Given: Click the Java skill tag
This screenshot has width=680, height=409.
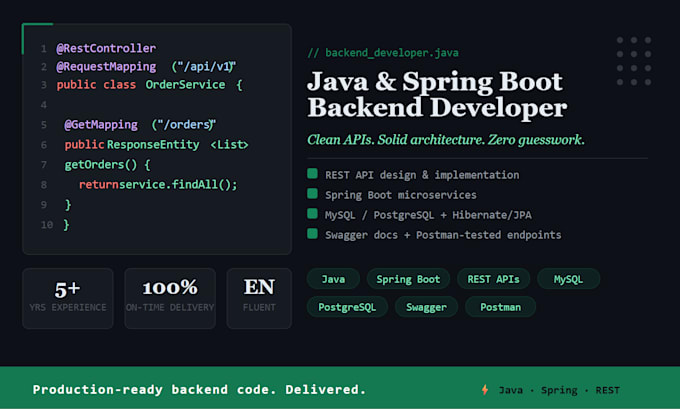Looking at the screenshot, I should click(333, 279).
